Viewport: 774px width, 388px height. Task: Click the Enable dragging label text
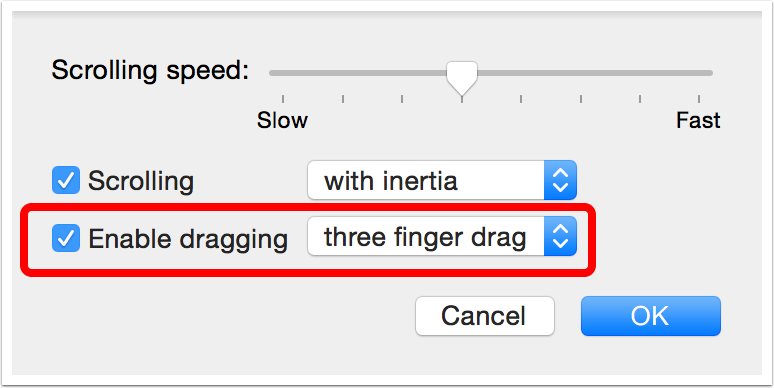click(x=188, y=239)
